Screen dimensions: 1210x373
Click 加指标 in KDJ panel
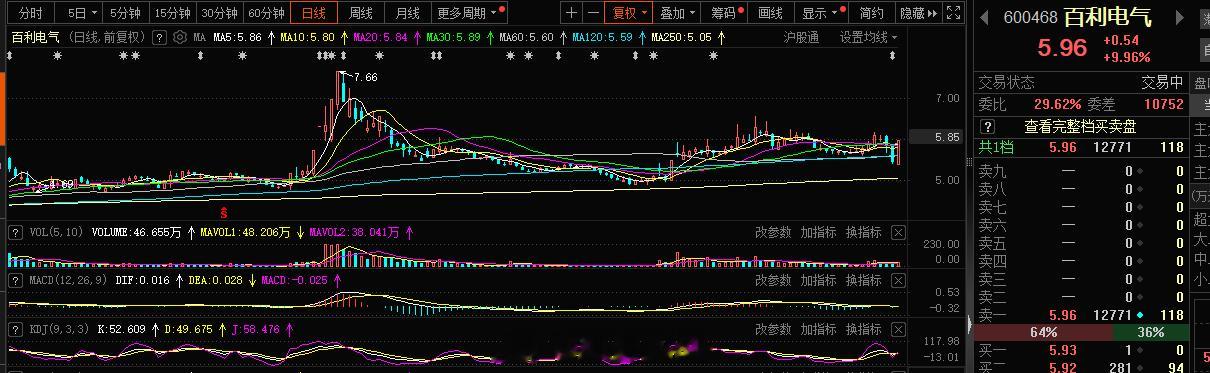pos(818,329)
